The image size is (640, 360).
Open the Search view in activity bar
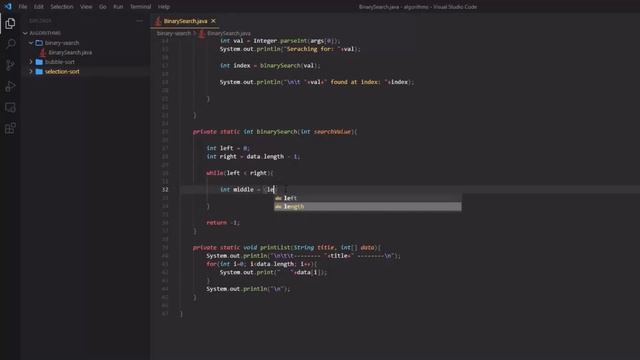(10, 44)
